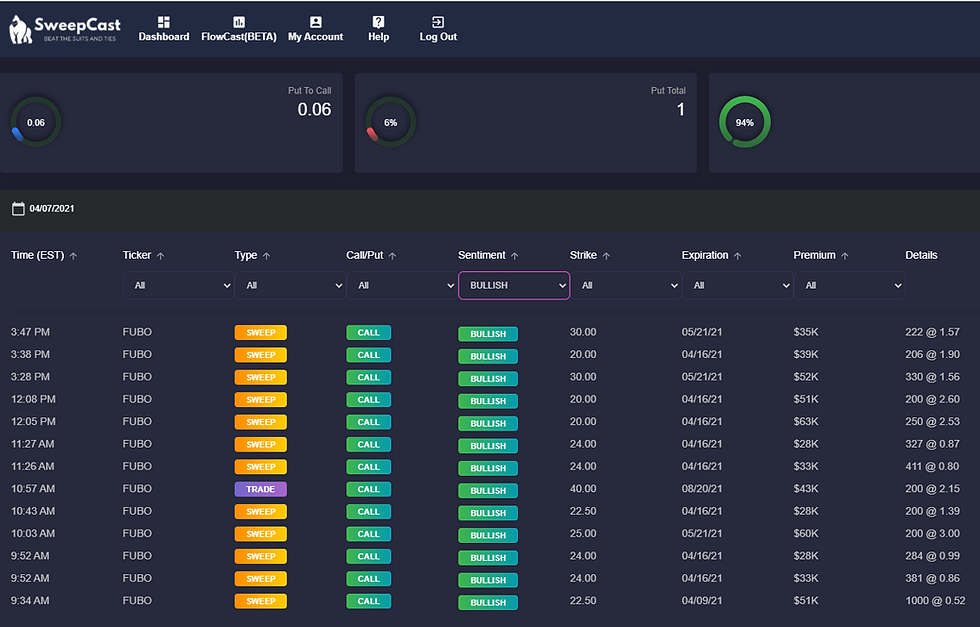Open the calendar date picker icon
The width and height of the screenshot is (980, 627).
18,209
